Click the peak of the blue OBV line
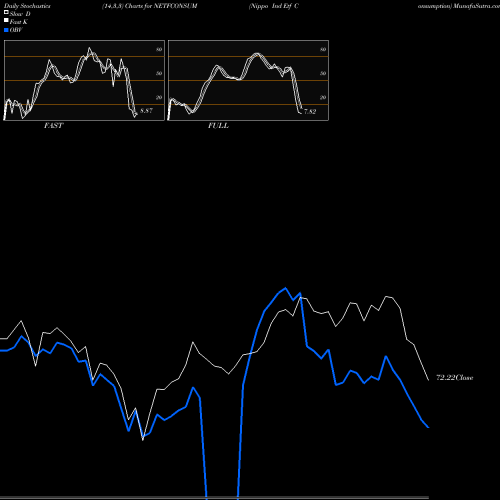This screenshot has height=500, width=500. click(285, 288)
